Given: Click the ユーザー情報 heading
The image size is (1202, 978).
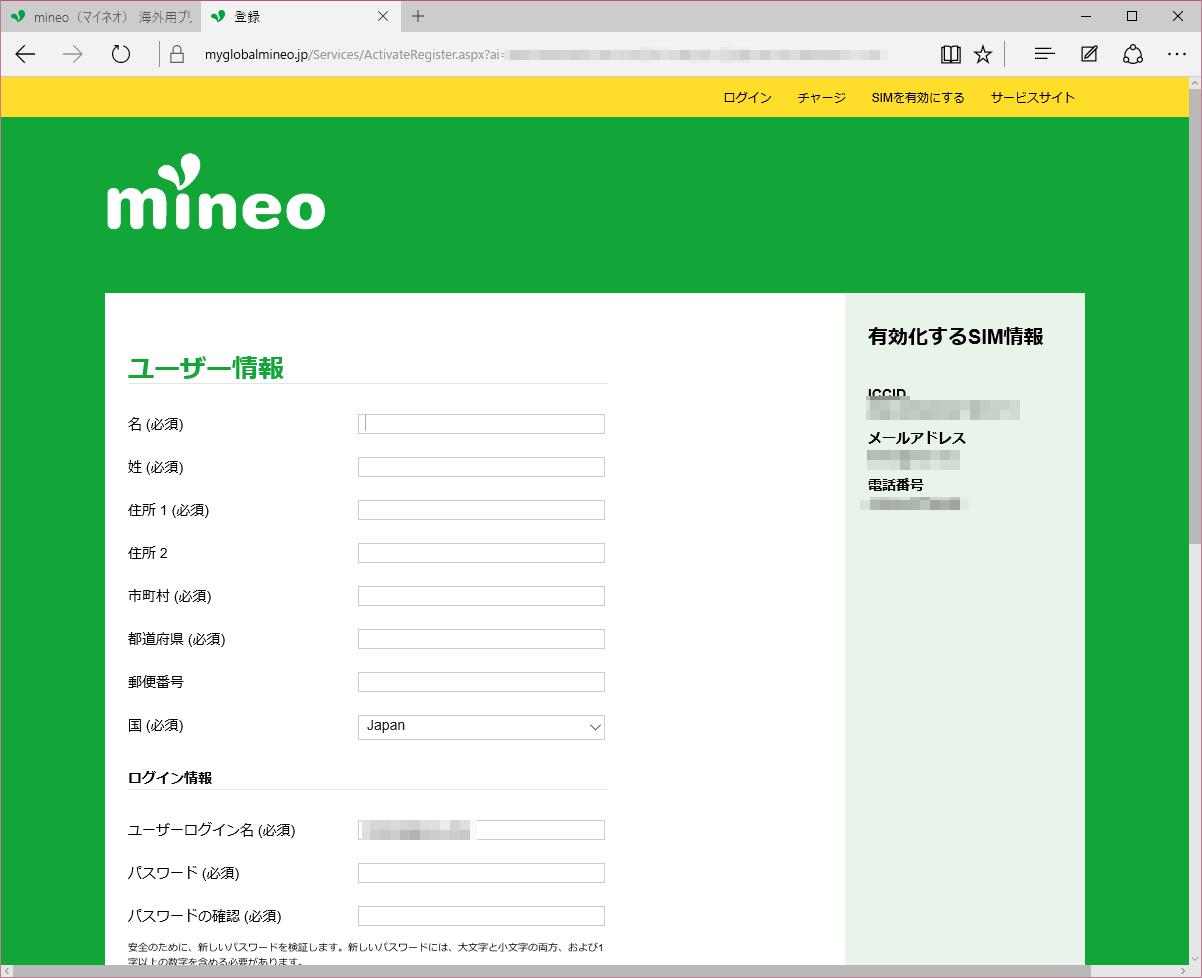Looking at the screenshot, I should (206, 368).
